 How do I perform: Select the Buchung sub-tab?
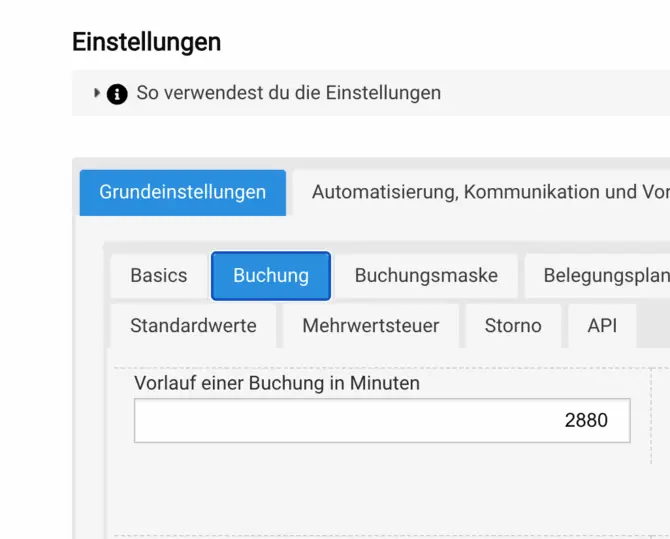[271, 276]
